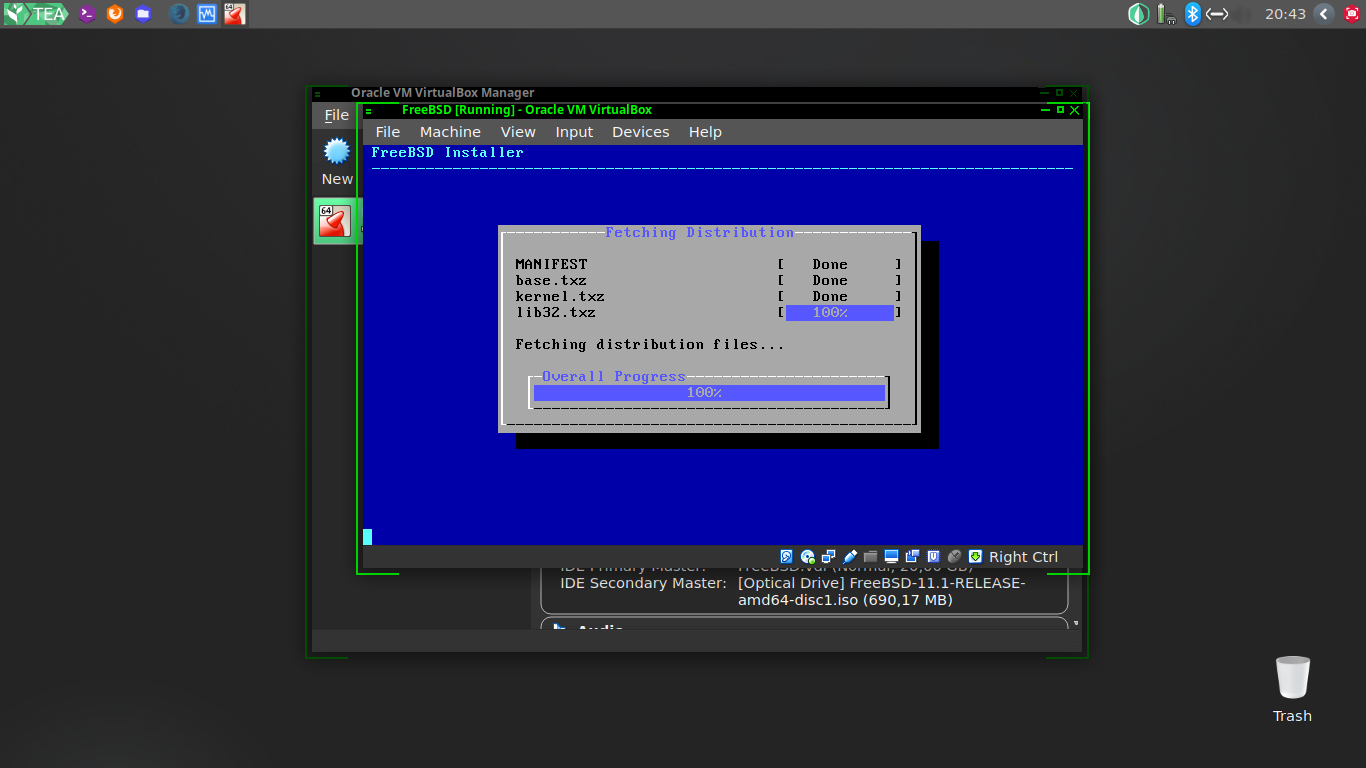
Task: Open the File menu in the FreeBSD VM window
Action: 388,132
